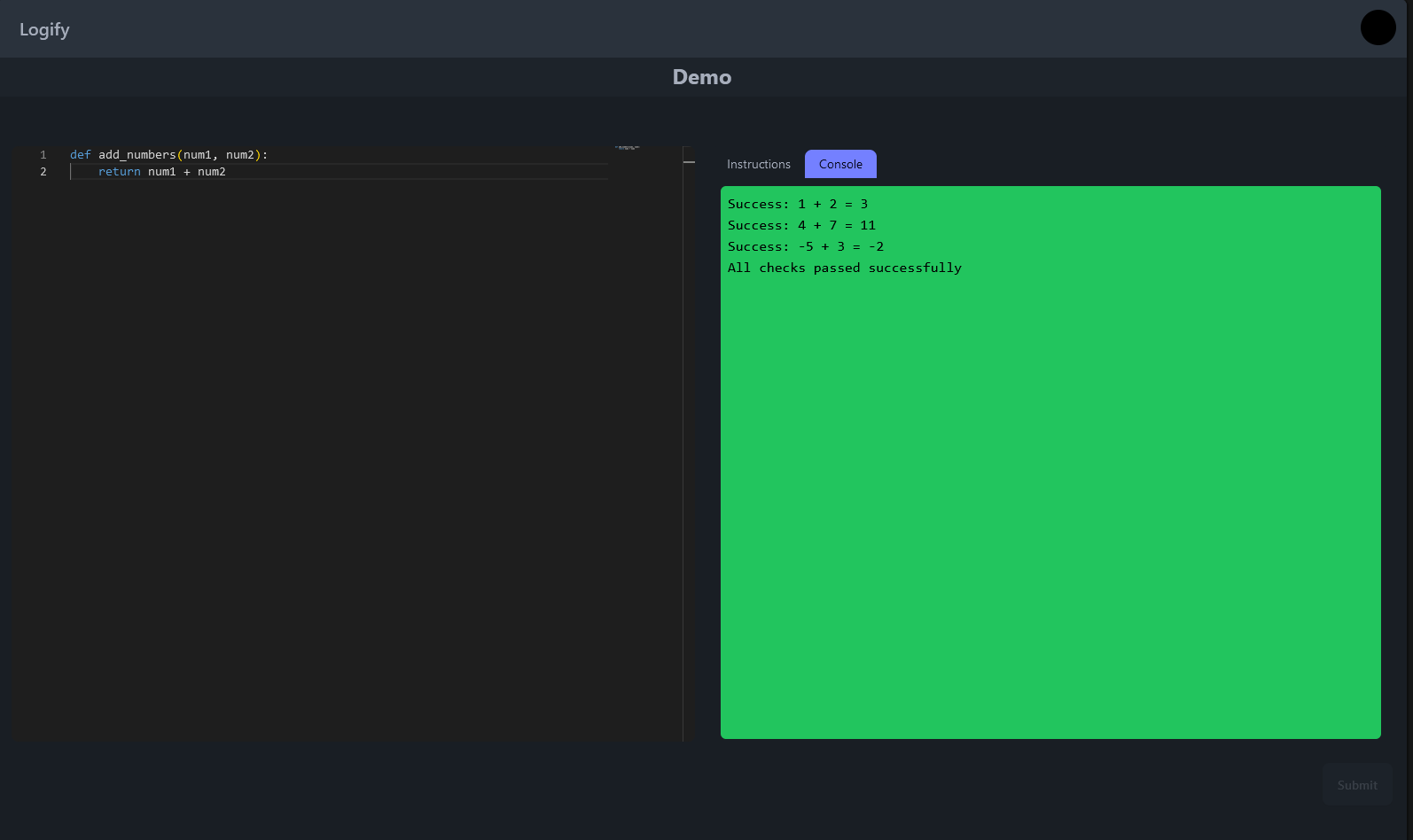Click the 'Success: 1 + 2 = 3' console line

click(798, 204)
